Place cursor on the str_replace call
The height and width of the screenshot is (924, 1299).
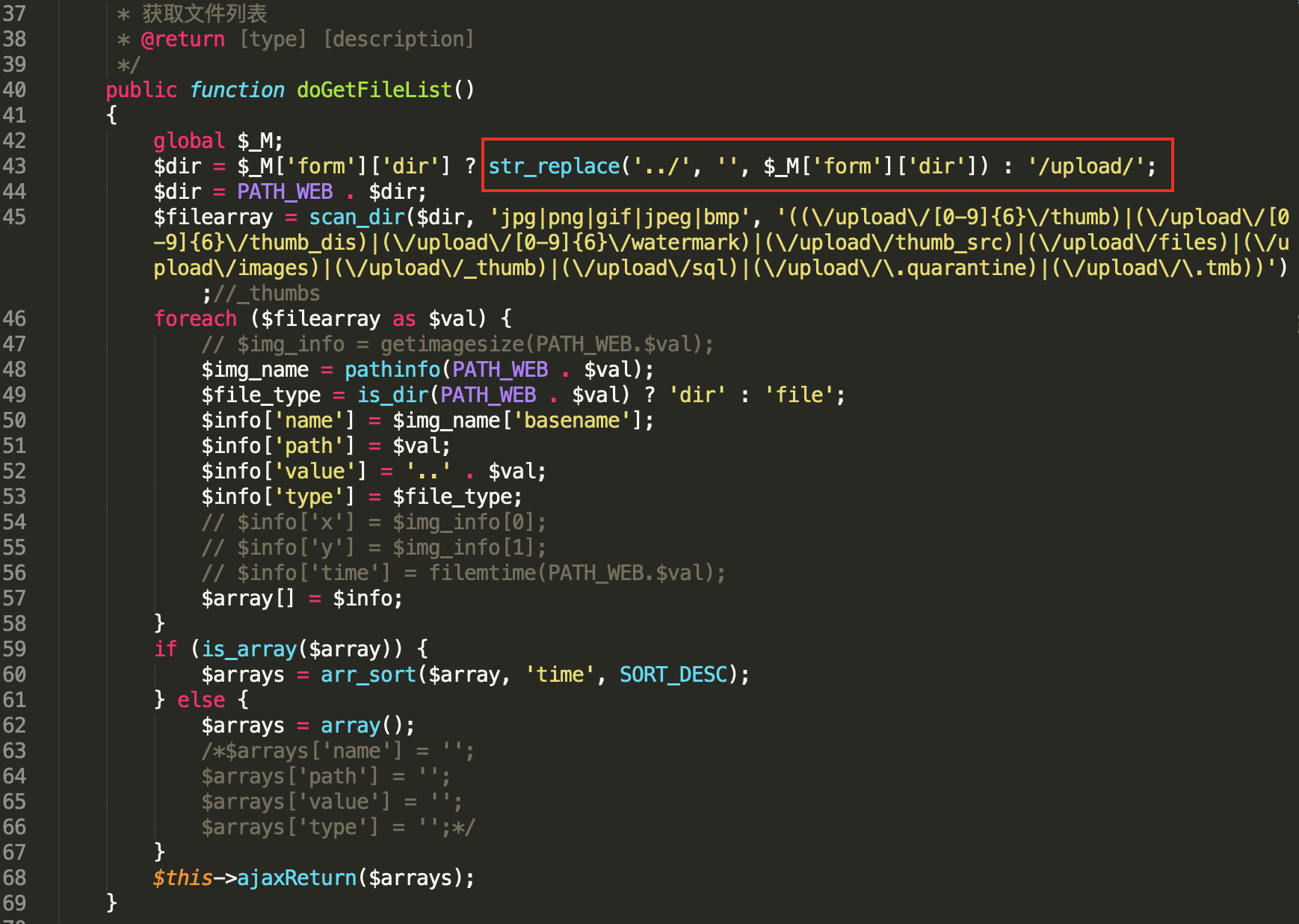pos(554,166)
